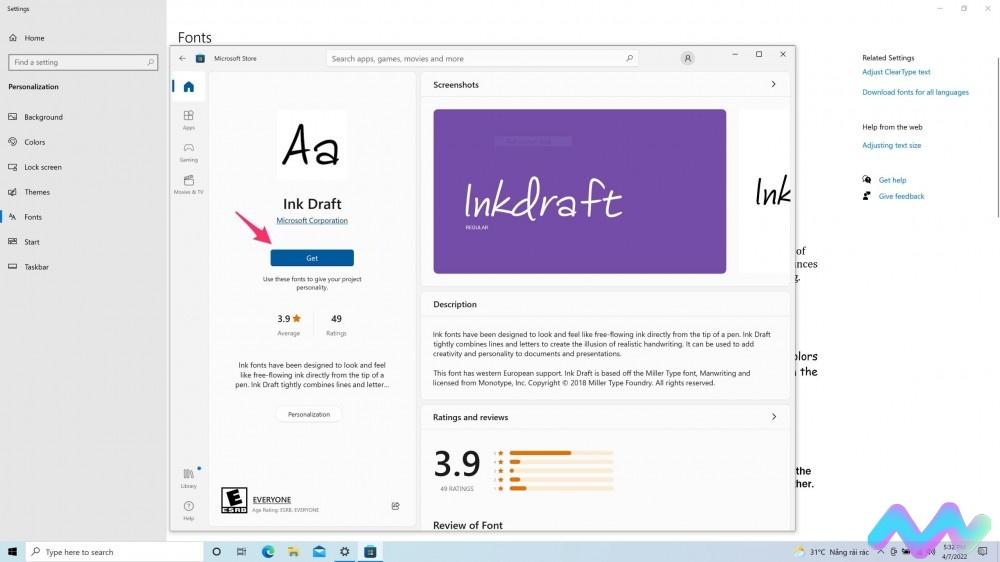This screenshot has height=562, width=1000.
Task: Open Movies & TV section in Store
Action: [x=189, y=184]
